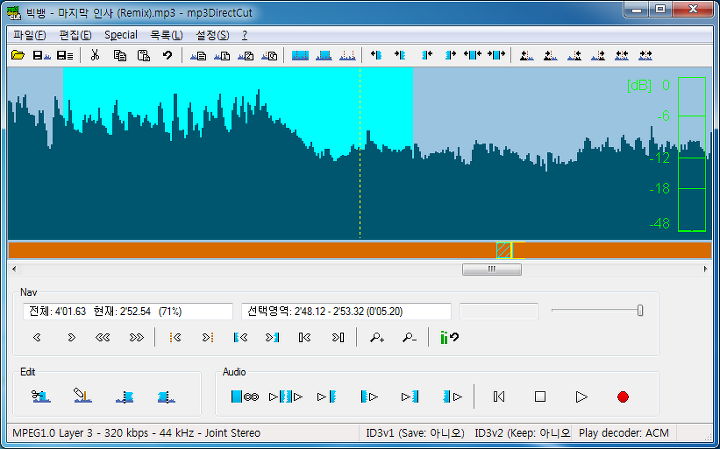The height and width of the screenshot is (449, 720).
Task: Click the paste clipboard icon in toolbar
Action: (144, 56)
